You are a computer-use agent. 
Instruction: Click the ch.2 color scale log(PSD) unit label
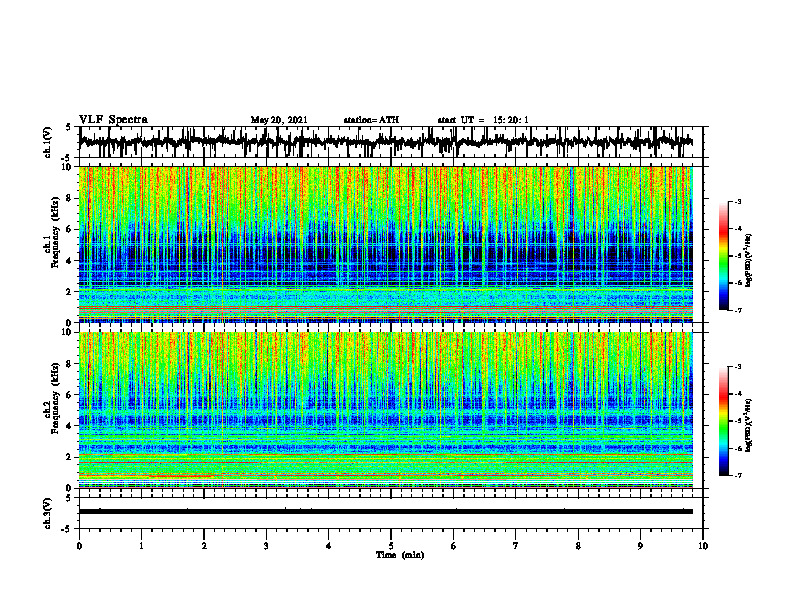[749, 425]
